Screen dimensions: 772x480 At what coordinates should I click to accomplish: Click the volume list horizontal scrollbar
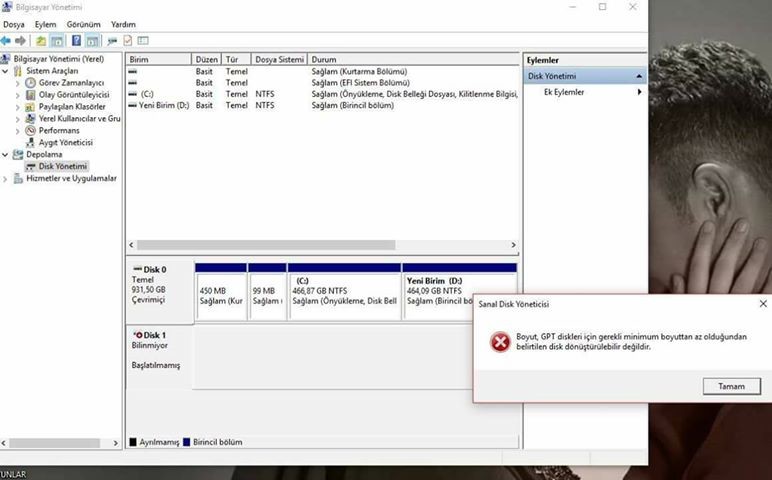coord(320,245)
